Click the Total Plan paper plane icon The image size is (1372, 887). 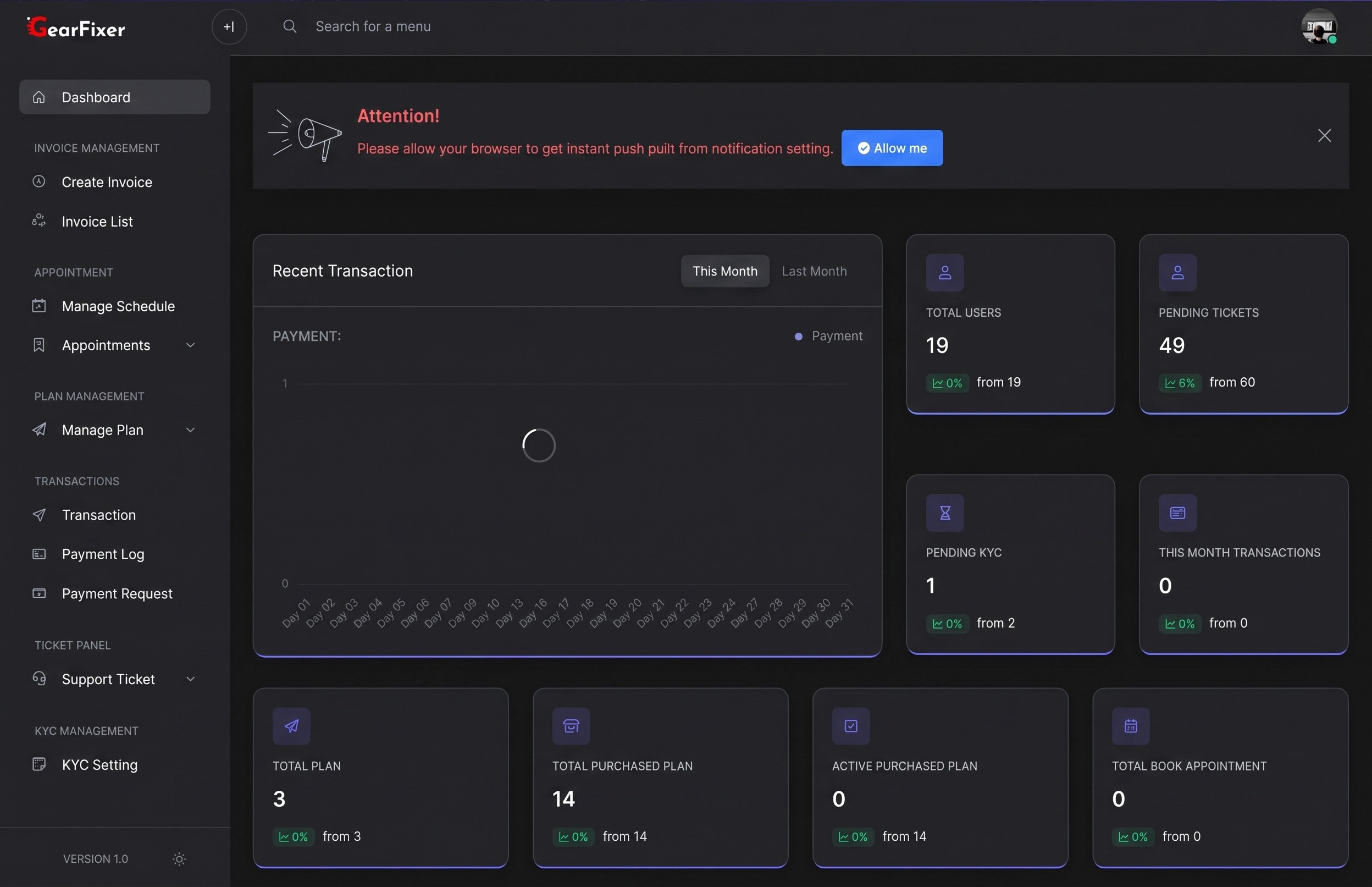pyautogui.click(x=291, y=726)
